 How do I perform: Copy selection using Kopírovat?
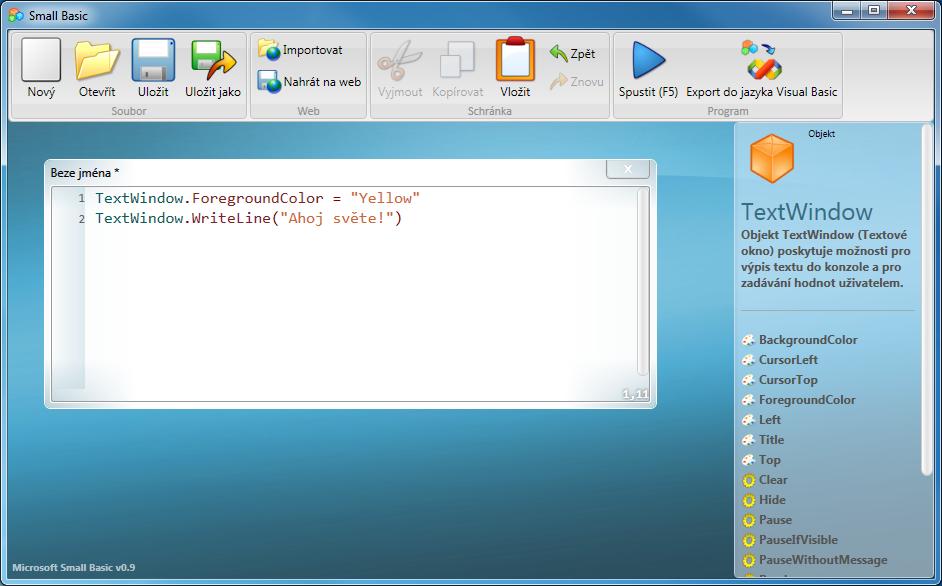[x=458, y=69]
